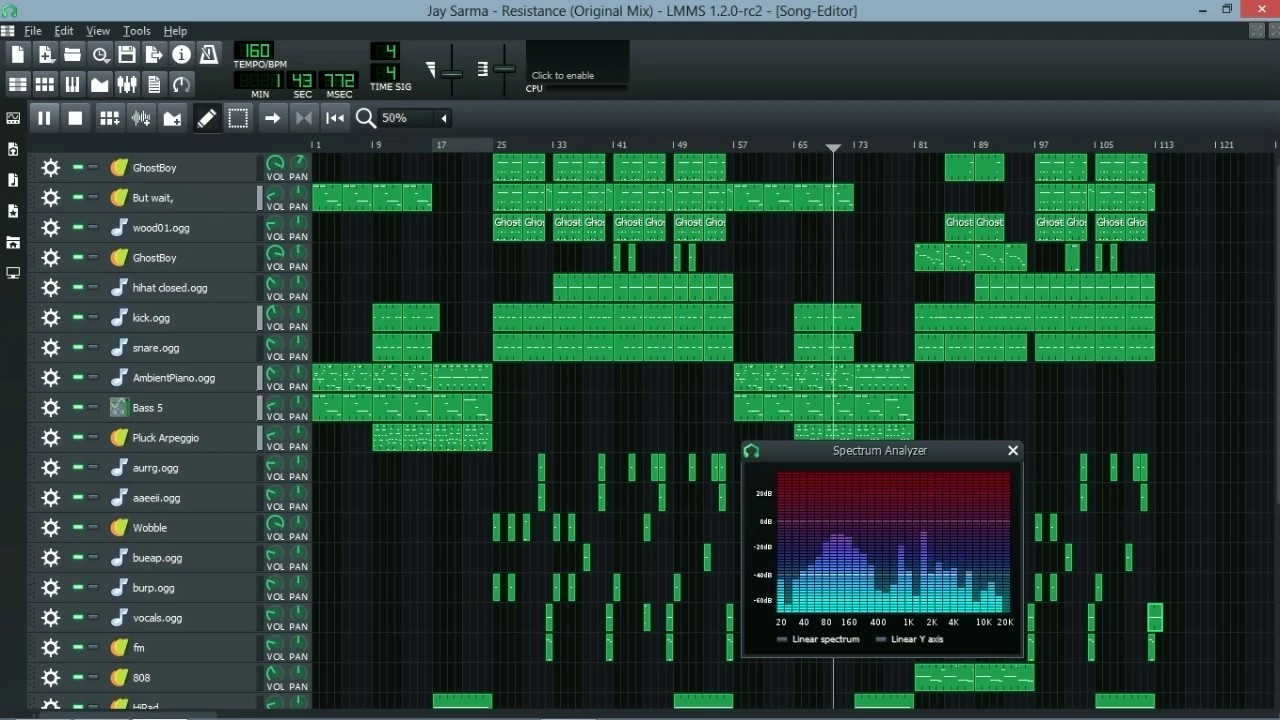Add a beat/bassline track
Image resolution: width=1280 pixels, height=720 pixels.
point(110,118)
